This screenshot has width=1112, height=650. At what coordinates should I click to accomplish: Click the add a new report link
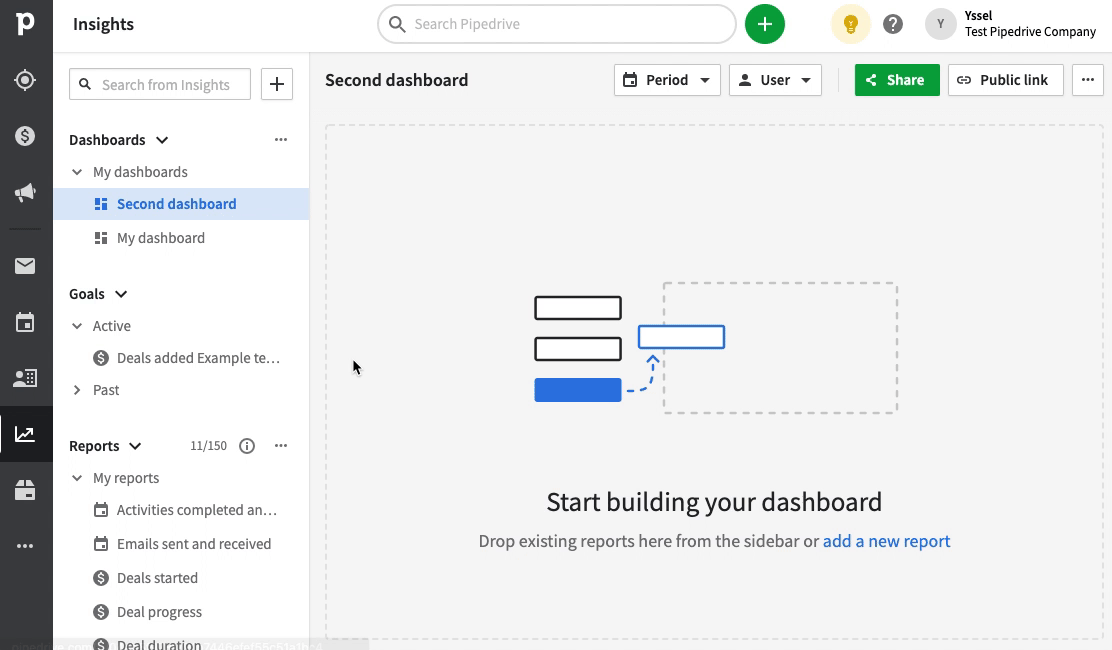click(x=886, y=541)
